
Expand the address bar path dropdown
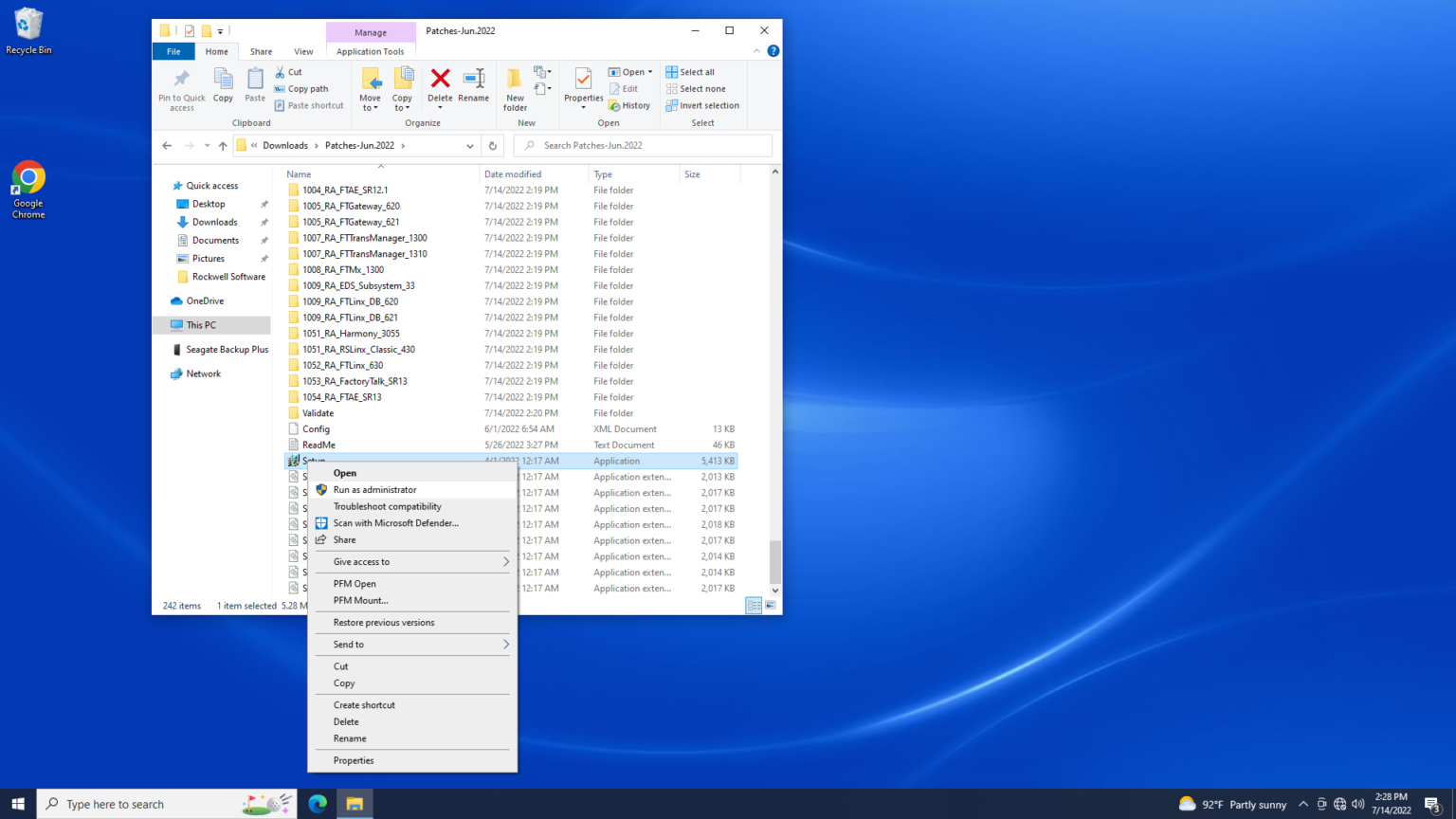point(470,145)
